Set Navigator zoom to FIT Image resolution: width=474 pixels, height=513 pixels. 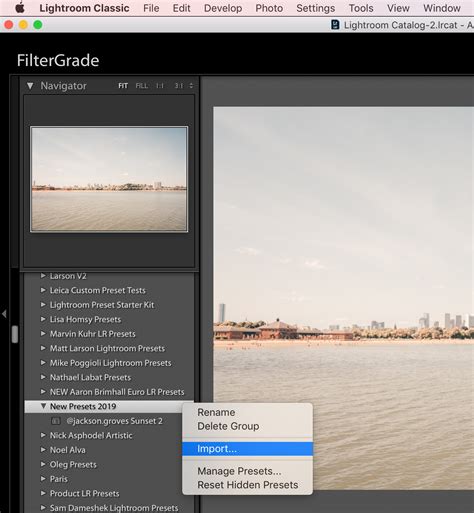[123, 86]
